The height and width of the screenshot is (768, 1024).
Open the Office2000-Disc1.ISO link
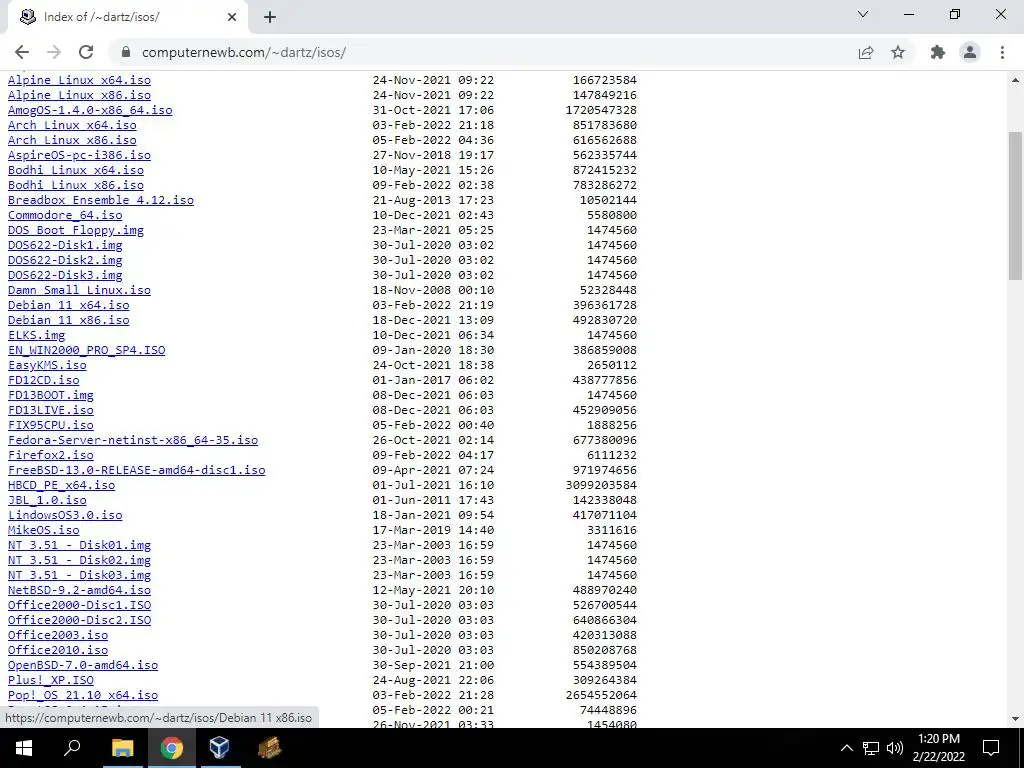pyautogui.click(x=79, y=605)
